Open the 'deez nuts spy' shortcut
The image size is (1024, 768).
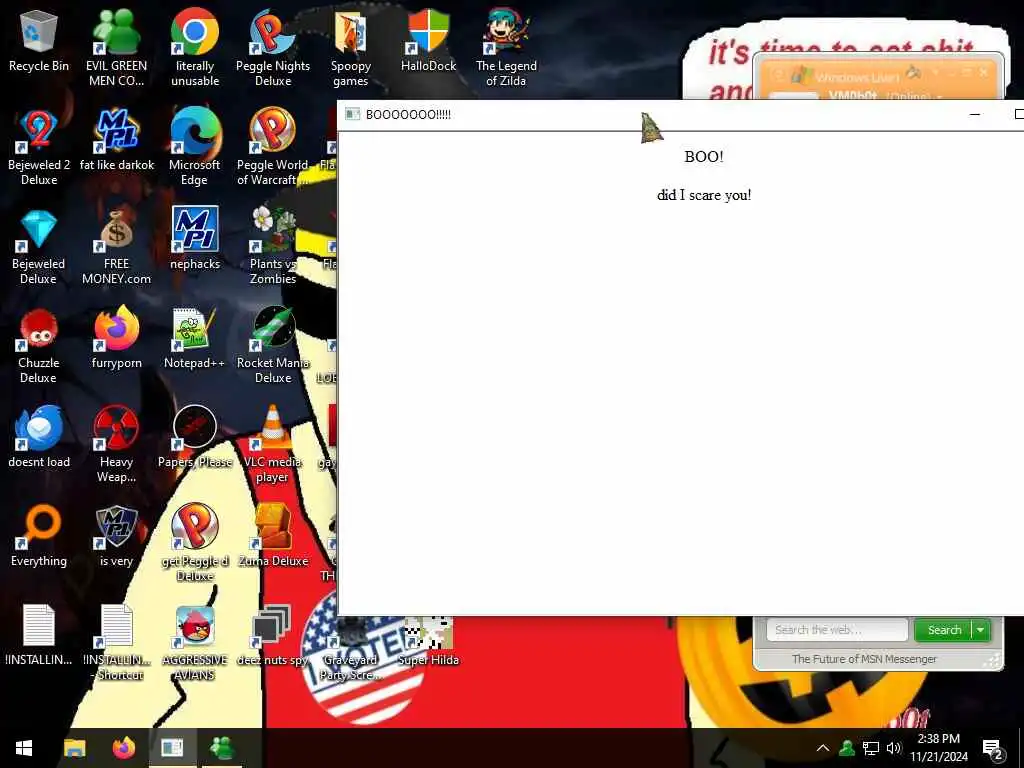[x=273, y=636]
